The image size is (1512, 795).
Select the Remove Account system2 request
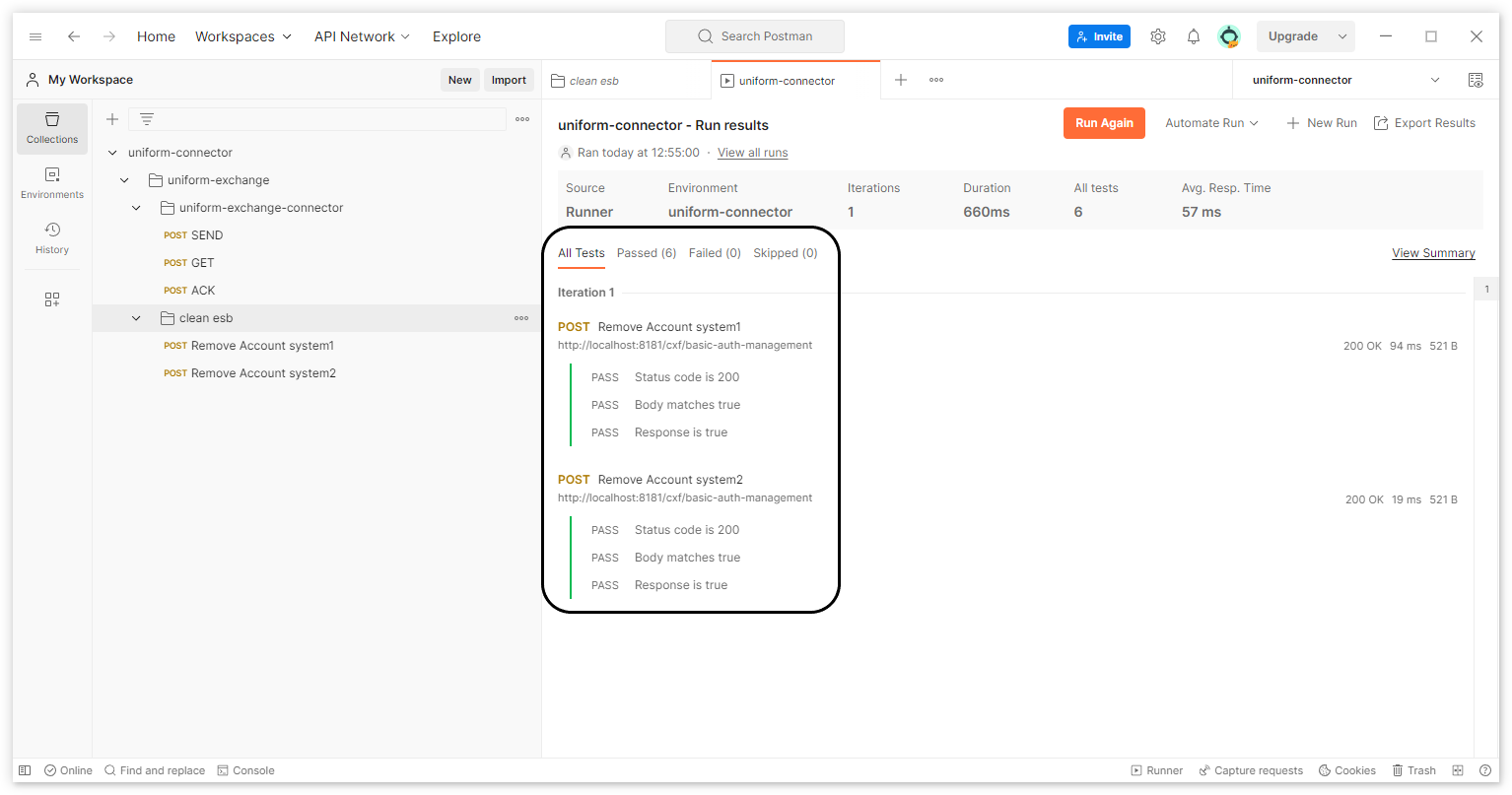pos(263,373)
